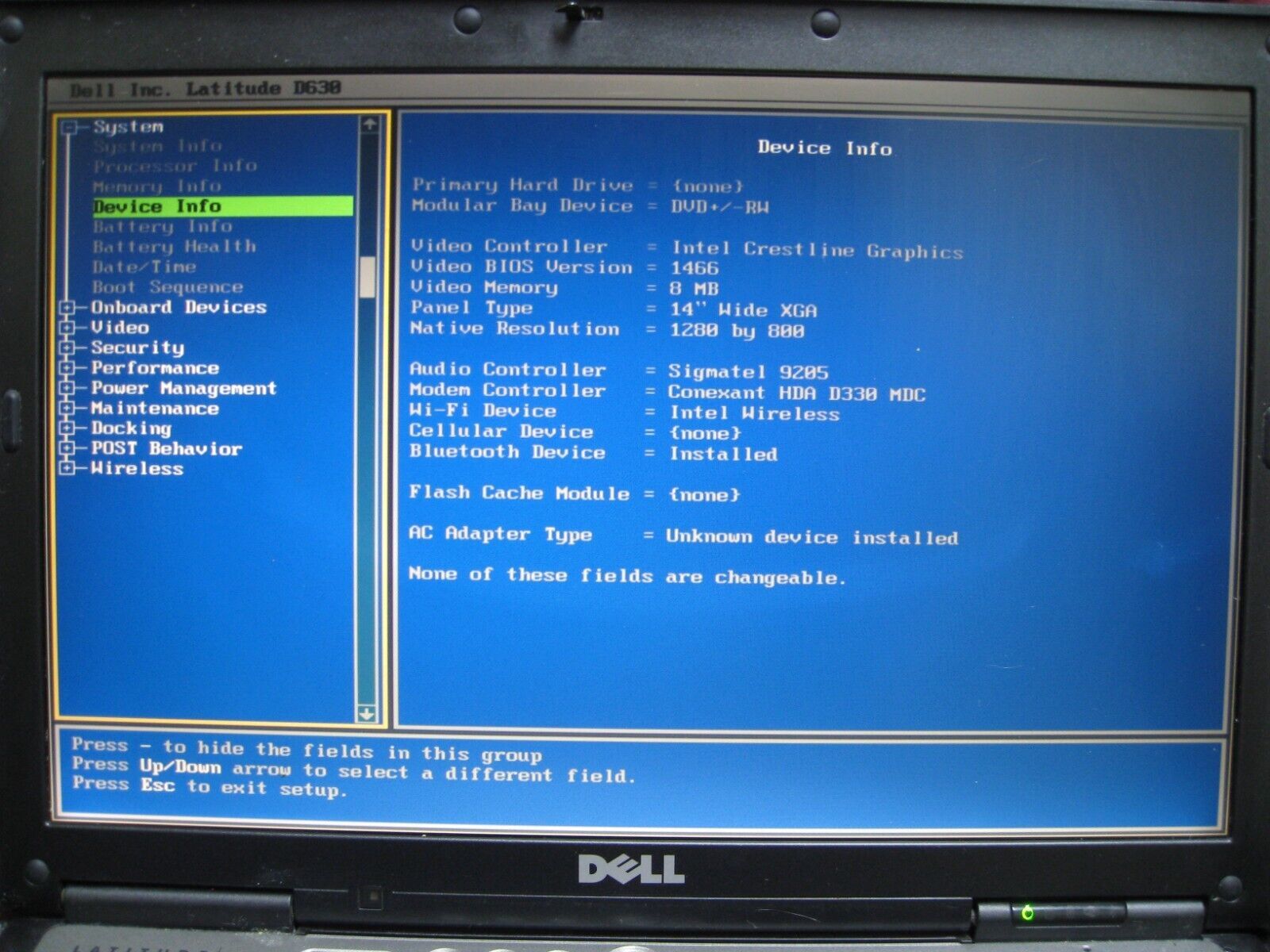Image resolution: width=1270 pixels, height=952 pixels.
Task: Select the highlighted Device Info entry
Action: point(222,206)
